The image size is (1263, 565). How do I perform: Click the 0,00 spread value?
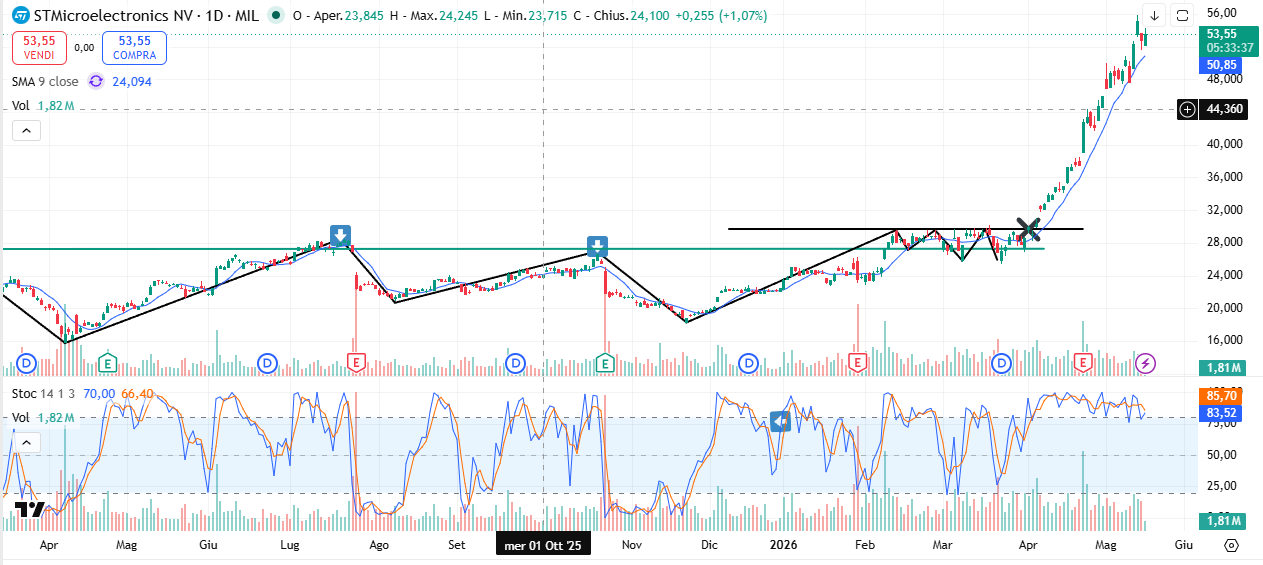(84, 47)
